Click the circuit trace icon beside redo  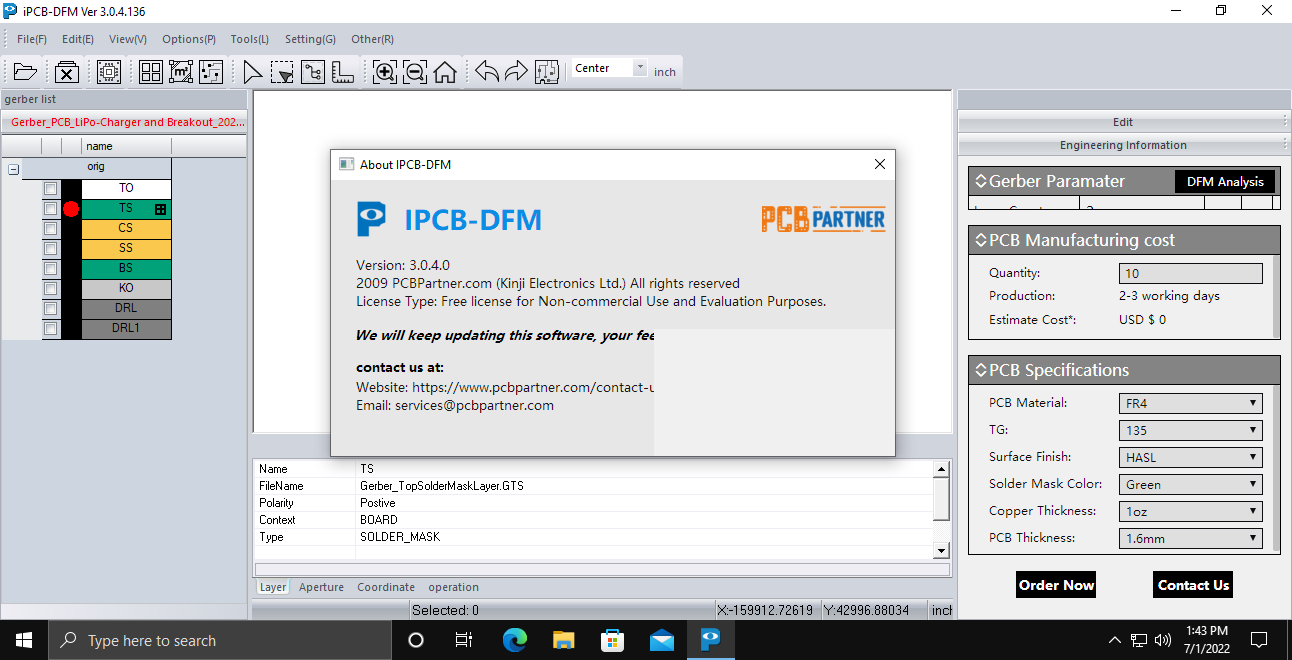(x=547, y=72)
